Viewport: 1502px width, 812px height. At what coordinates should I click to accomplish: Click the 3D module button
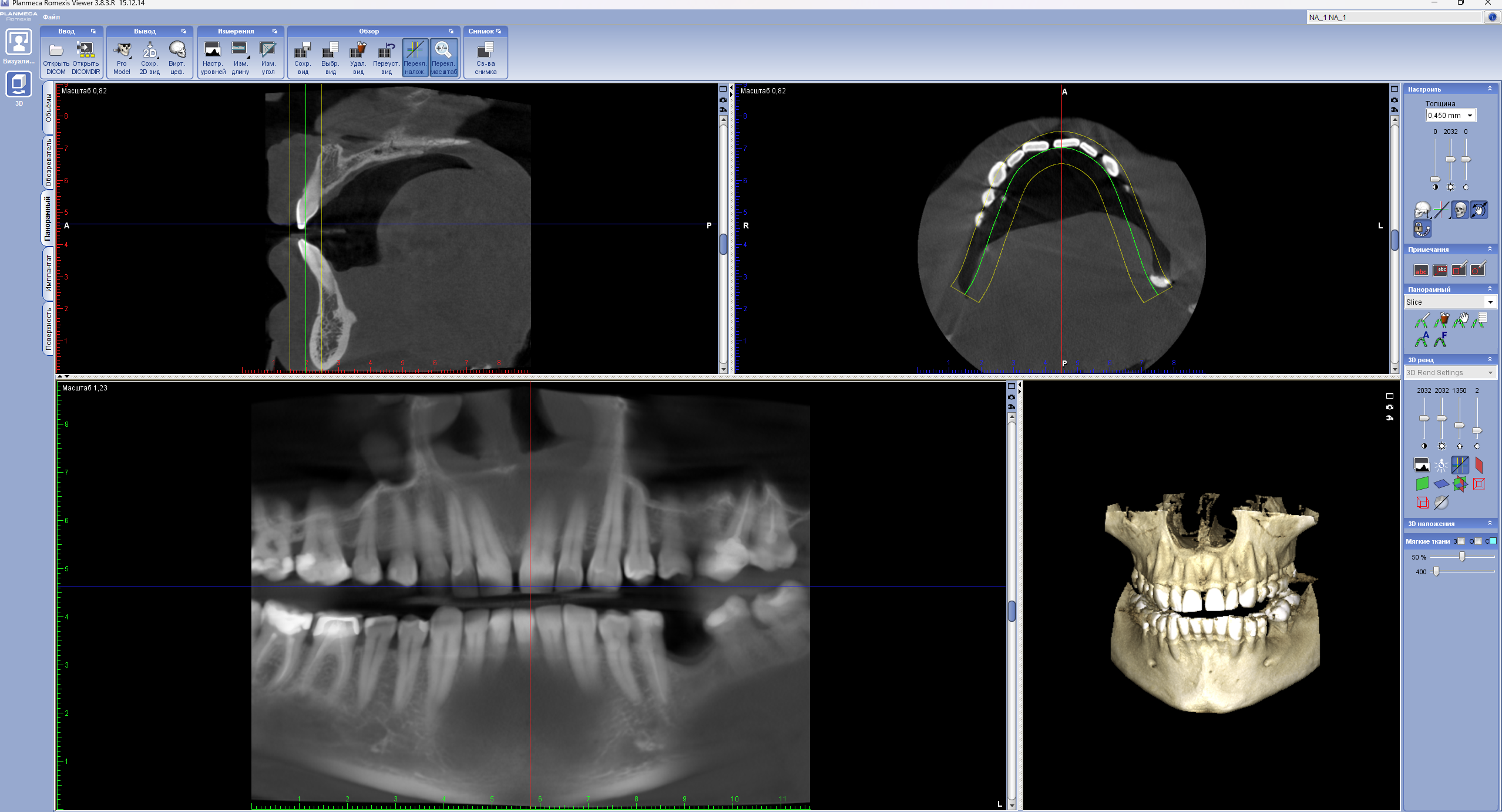[x=19, y=89]
